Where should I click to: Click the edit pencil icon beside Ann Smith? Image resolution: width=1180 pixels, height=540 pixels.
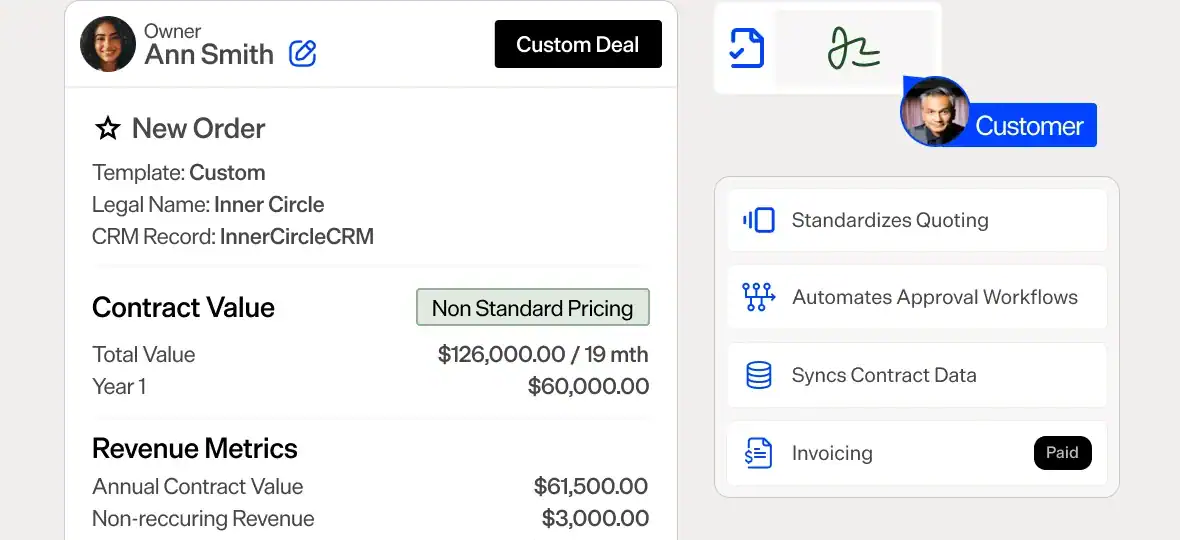303,53
